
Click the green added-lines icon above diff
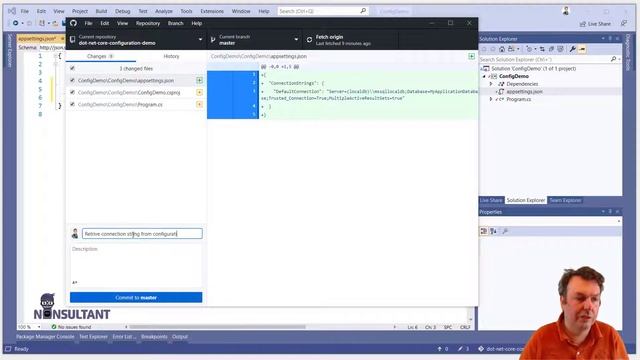click(x=471, y=56)
